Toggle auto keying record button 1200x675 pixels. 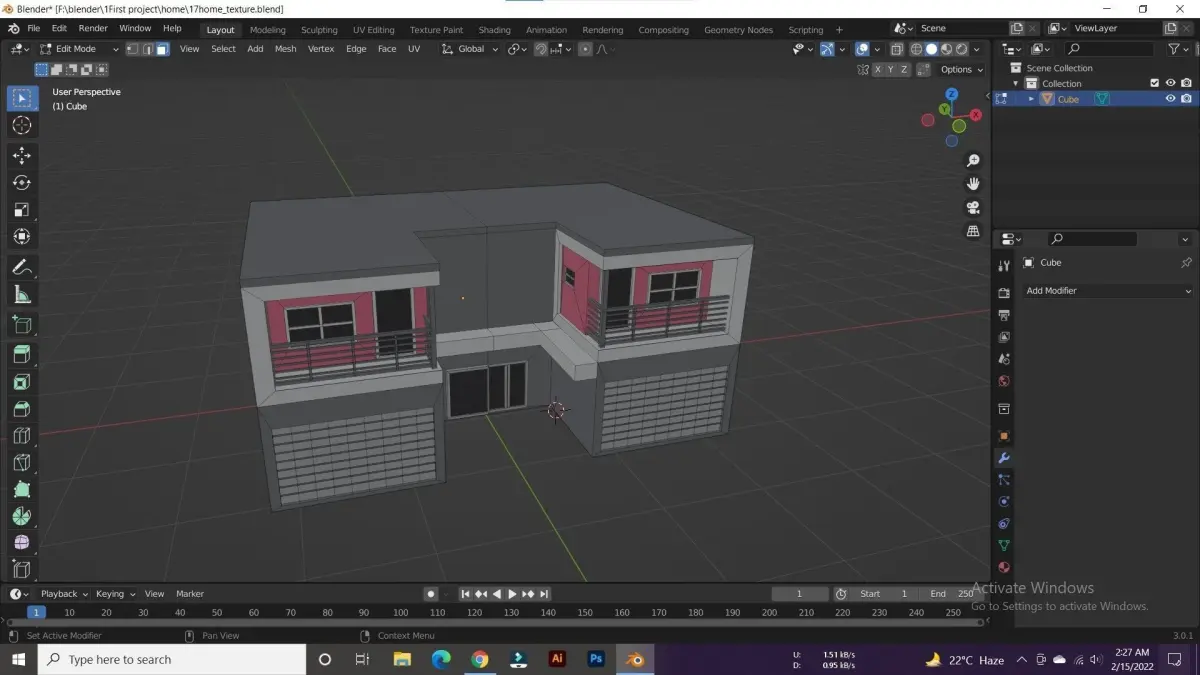(x=431, y=594)
